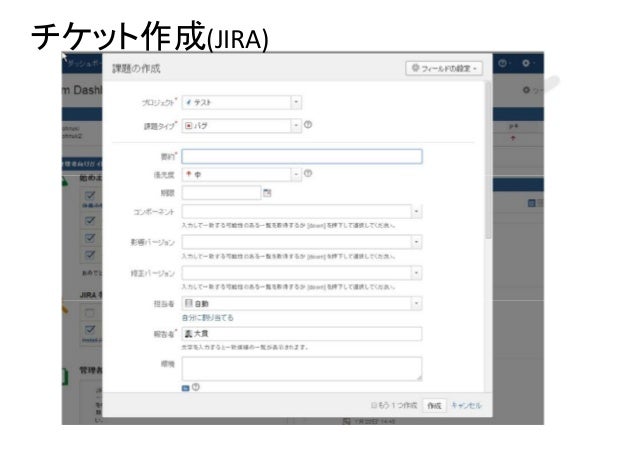Open the settings gear in top navigation bar
This screenshot has height=451, width=638.
pos(526,63)
